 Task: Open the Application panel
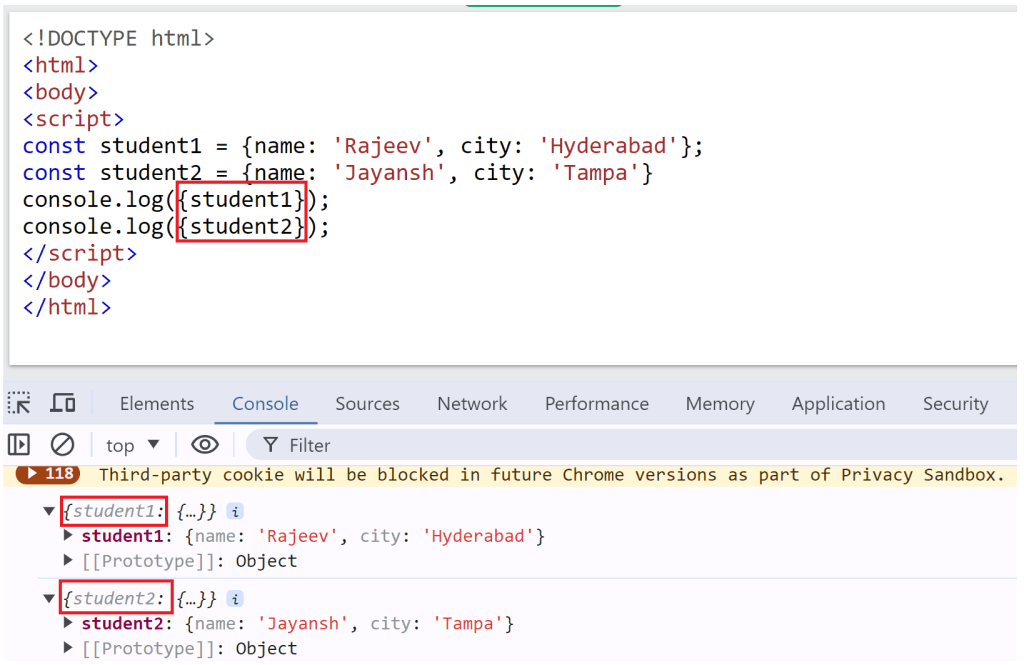(838, 403)
